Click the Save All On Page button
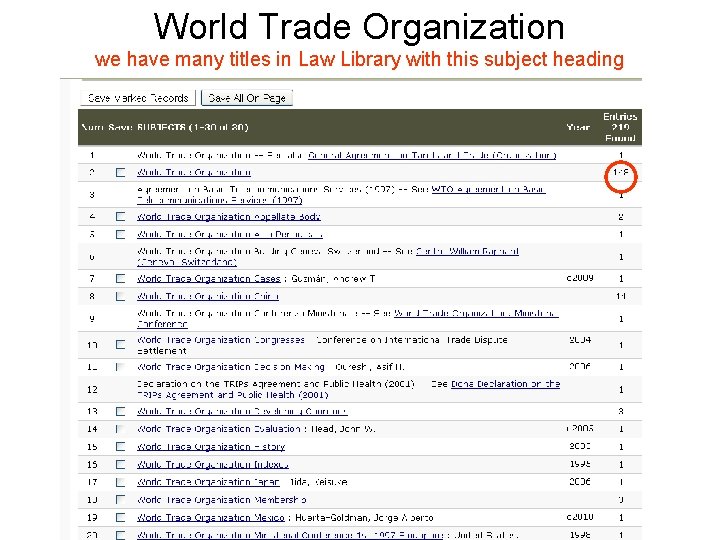 click(x=247, y=98)
